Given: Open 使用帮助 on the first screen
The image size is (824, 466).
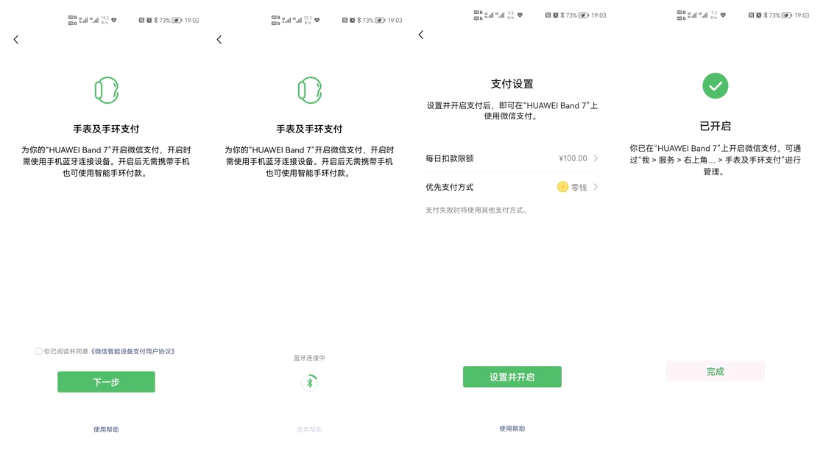Looking at the screenshot, I should tap(106, 430).
